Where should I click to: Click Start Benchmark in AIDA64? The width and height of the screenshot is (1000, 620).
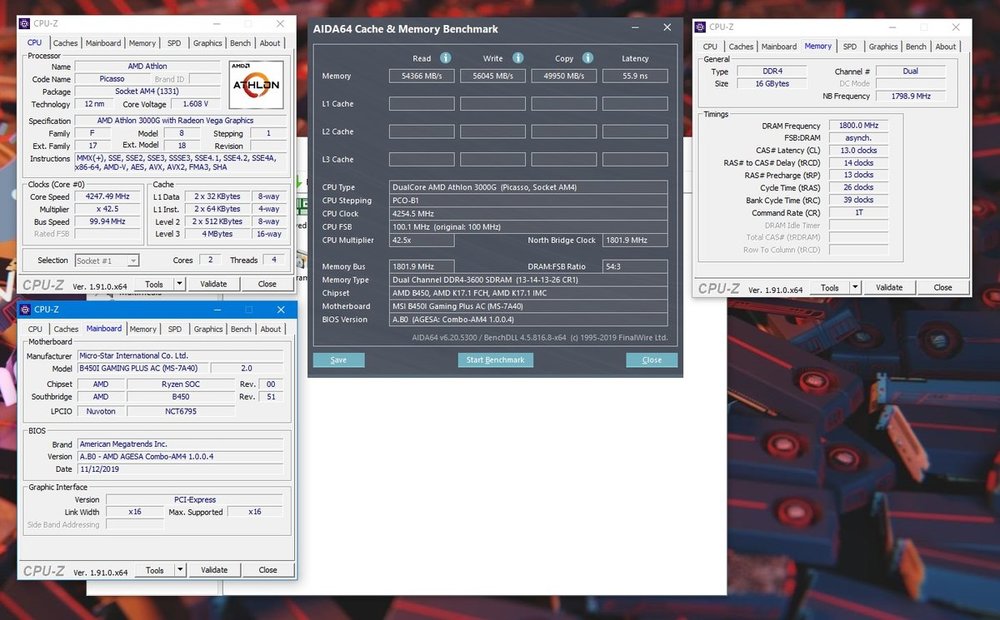pyautogui.click(x=496, y=360)
